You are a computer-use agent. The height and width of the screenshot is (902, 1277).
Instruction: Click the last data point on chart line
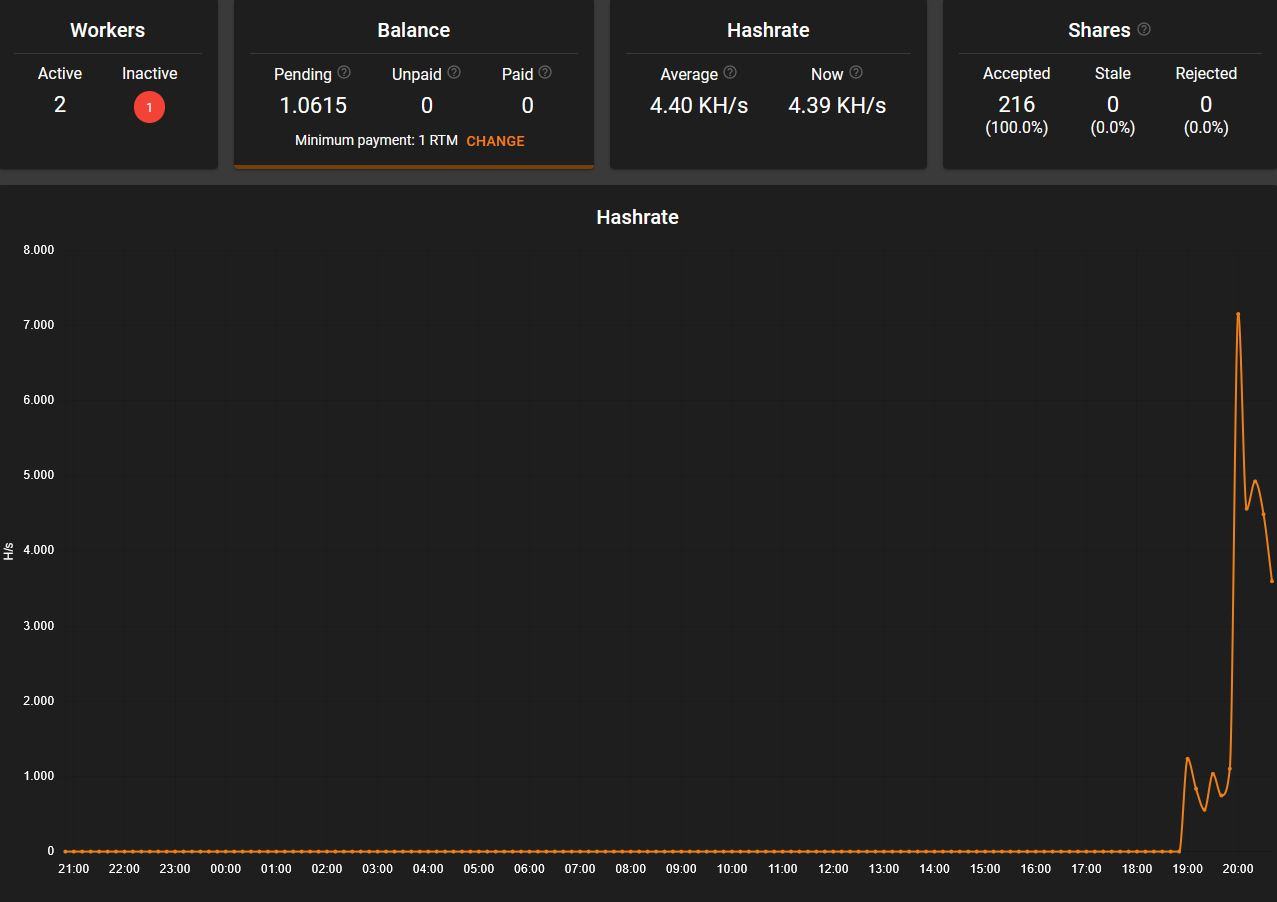pos(1271,580)
